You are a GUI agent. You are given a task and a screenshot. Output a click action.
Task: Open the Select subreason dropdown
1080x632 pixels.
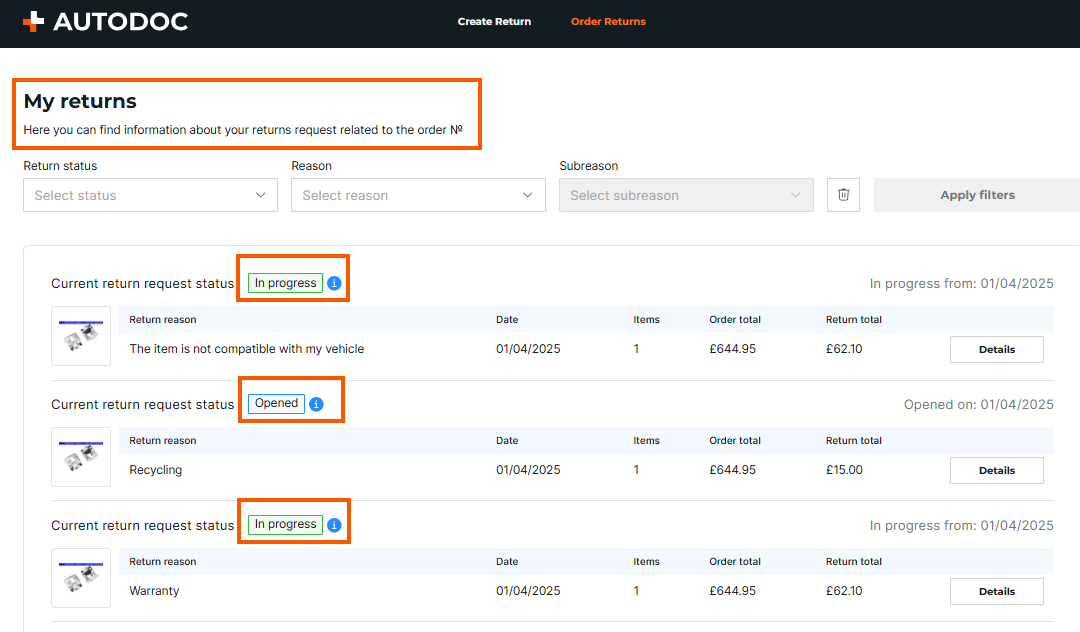pyautogui.click(x=686, y=195)
